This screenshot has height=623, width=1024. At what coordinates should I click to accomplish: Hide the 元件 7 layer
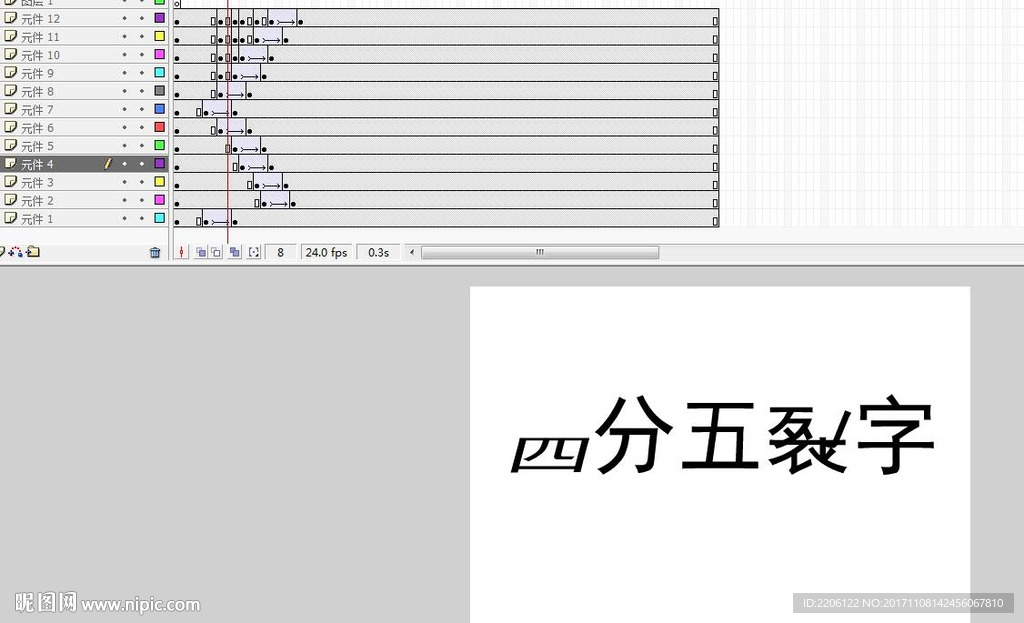[x=124, y=109]
